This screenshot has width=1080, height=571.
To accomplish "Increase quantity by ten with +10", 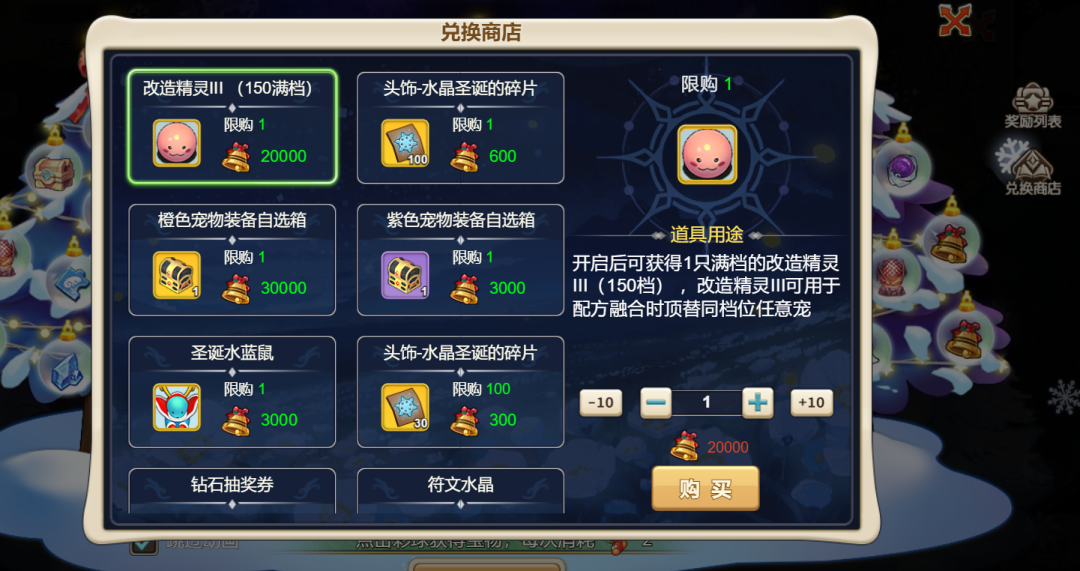I will coord(811,403).
